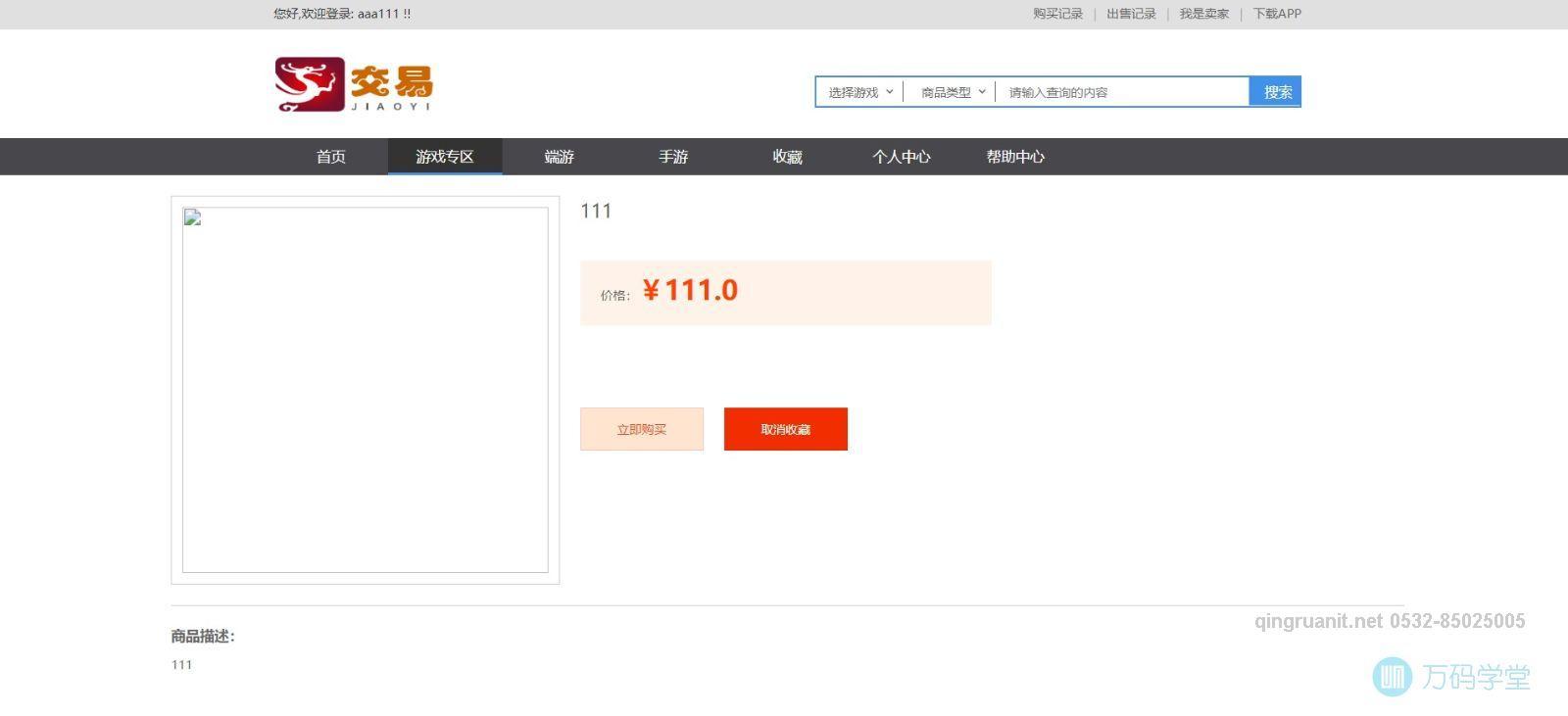1568x716 pixels.
Task: Open 我是卖家 link
Action: coord(1203,14)
